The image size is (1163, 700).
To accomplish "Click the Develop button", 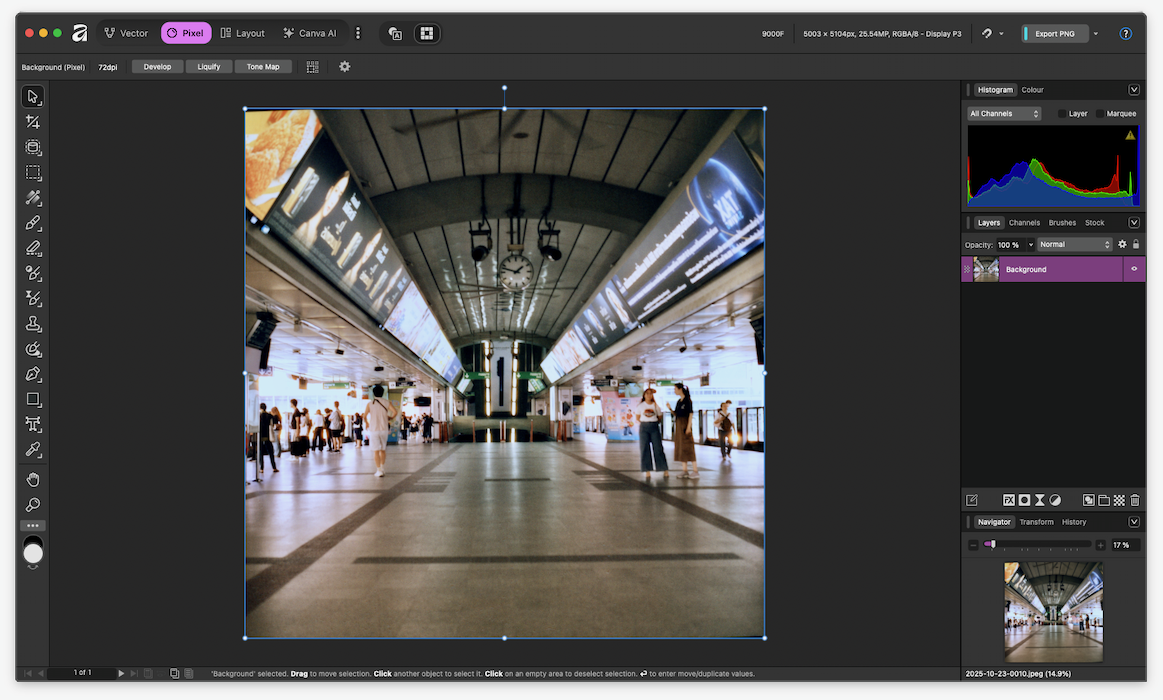I will coord(157,67).
